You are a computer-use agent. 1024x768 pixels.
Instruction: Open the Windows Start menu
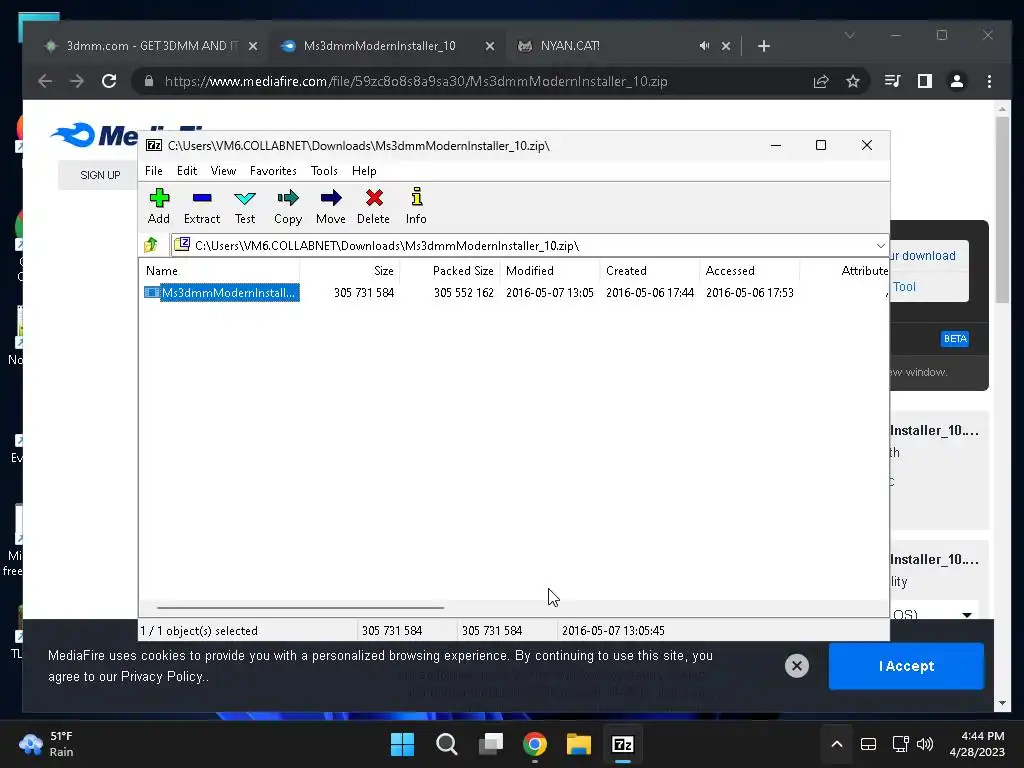402,744
